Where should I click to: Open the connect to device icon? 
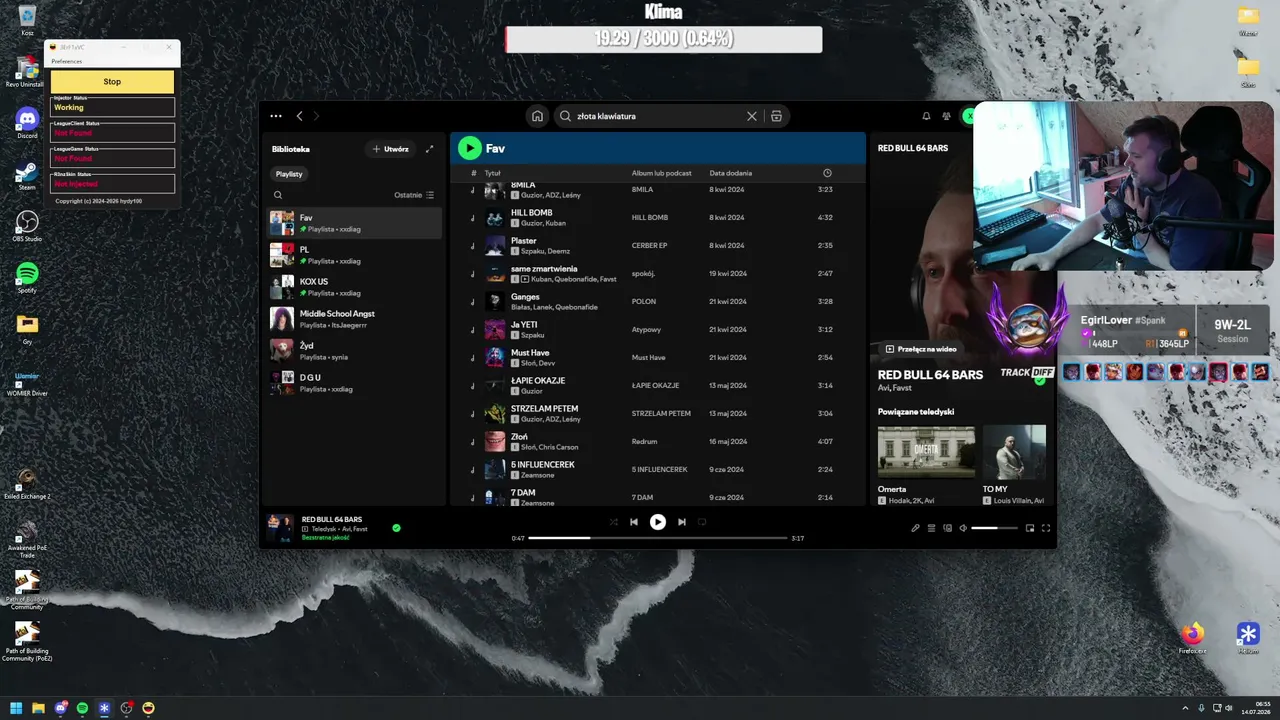pos(947,528)
